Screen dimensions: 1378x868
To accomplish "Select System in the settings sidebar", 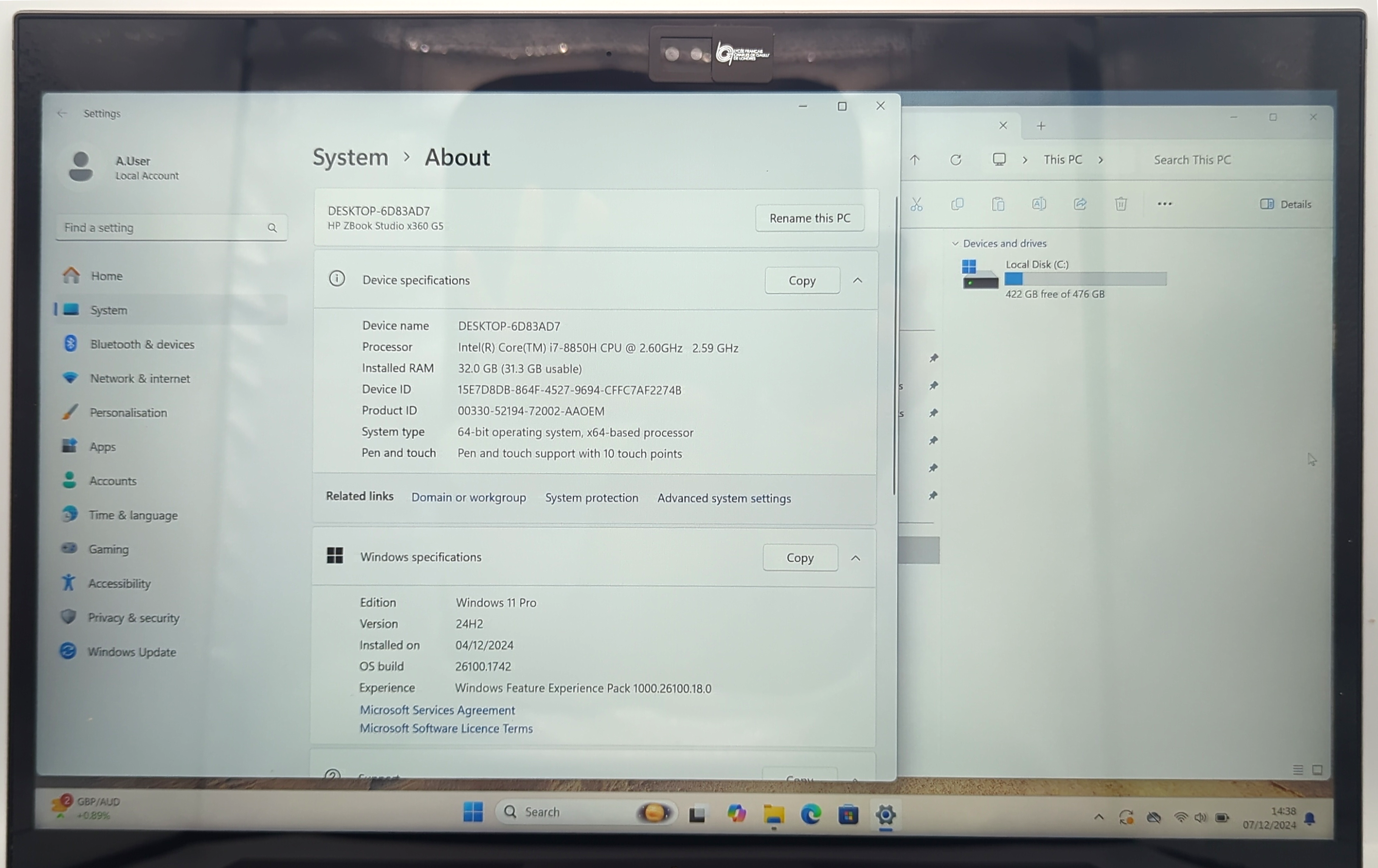I will coord(171,310).
